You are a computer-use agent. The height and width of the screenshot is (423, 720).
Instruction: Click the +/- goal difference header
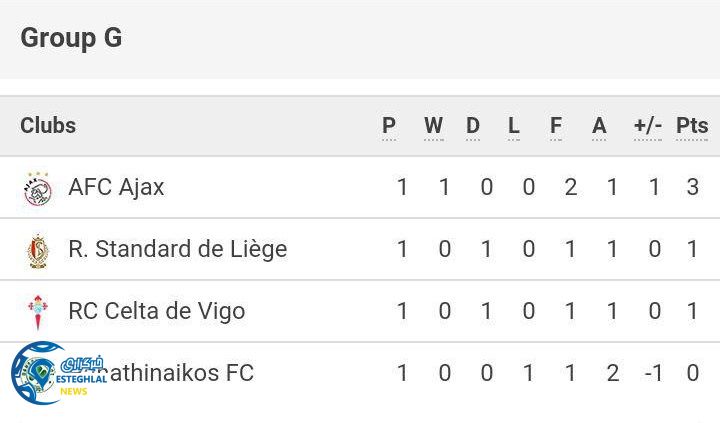[x=648, y=126]
